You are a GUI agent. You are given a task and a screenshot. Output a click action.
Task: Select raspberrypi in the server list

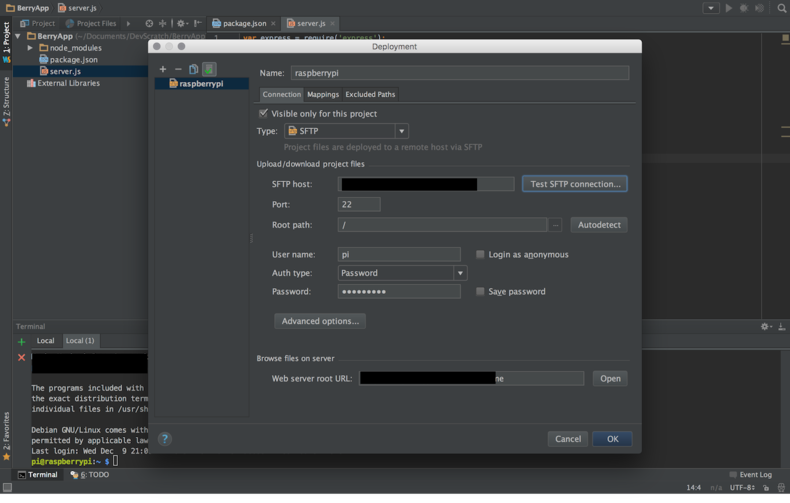pyautogui.click(x=202, y=84)
